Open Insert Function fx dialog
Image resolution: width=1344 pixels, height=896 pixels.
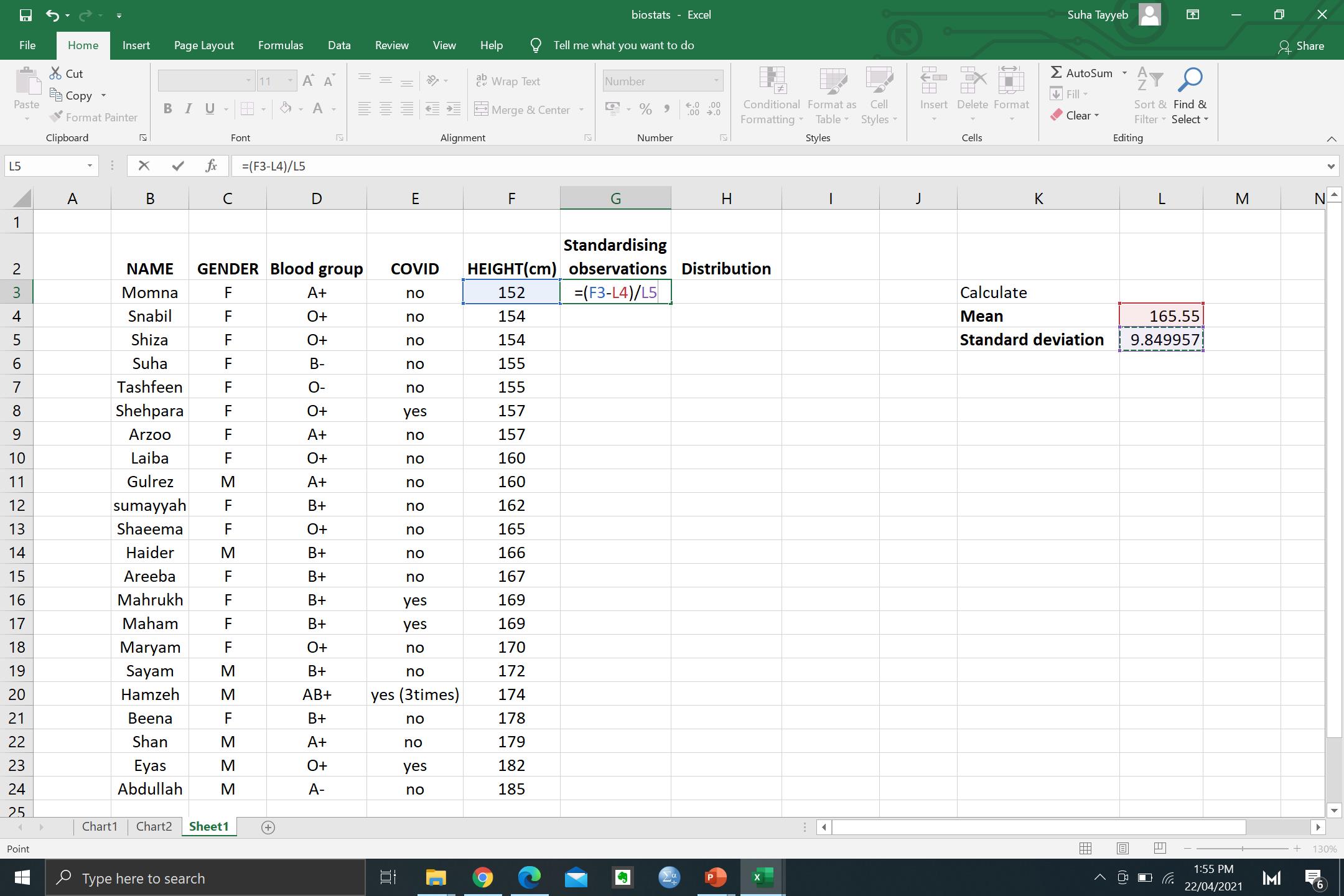(x=211, y=166)
